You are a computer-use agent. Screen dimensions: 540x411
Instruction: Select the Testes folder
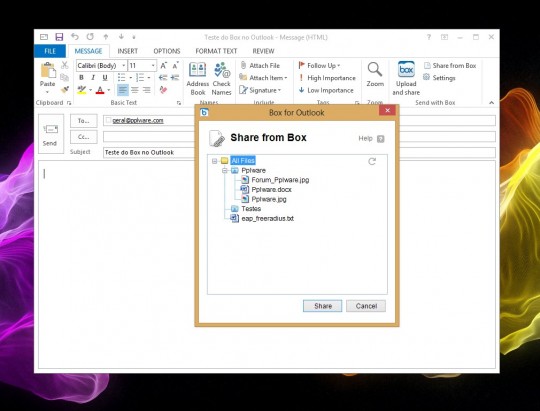coord(251,209)
